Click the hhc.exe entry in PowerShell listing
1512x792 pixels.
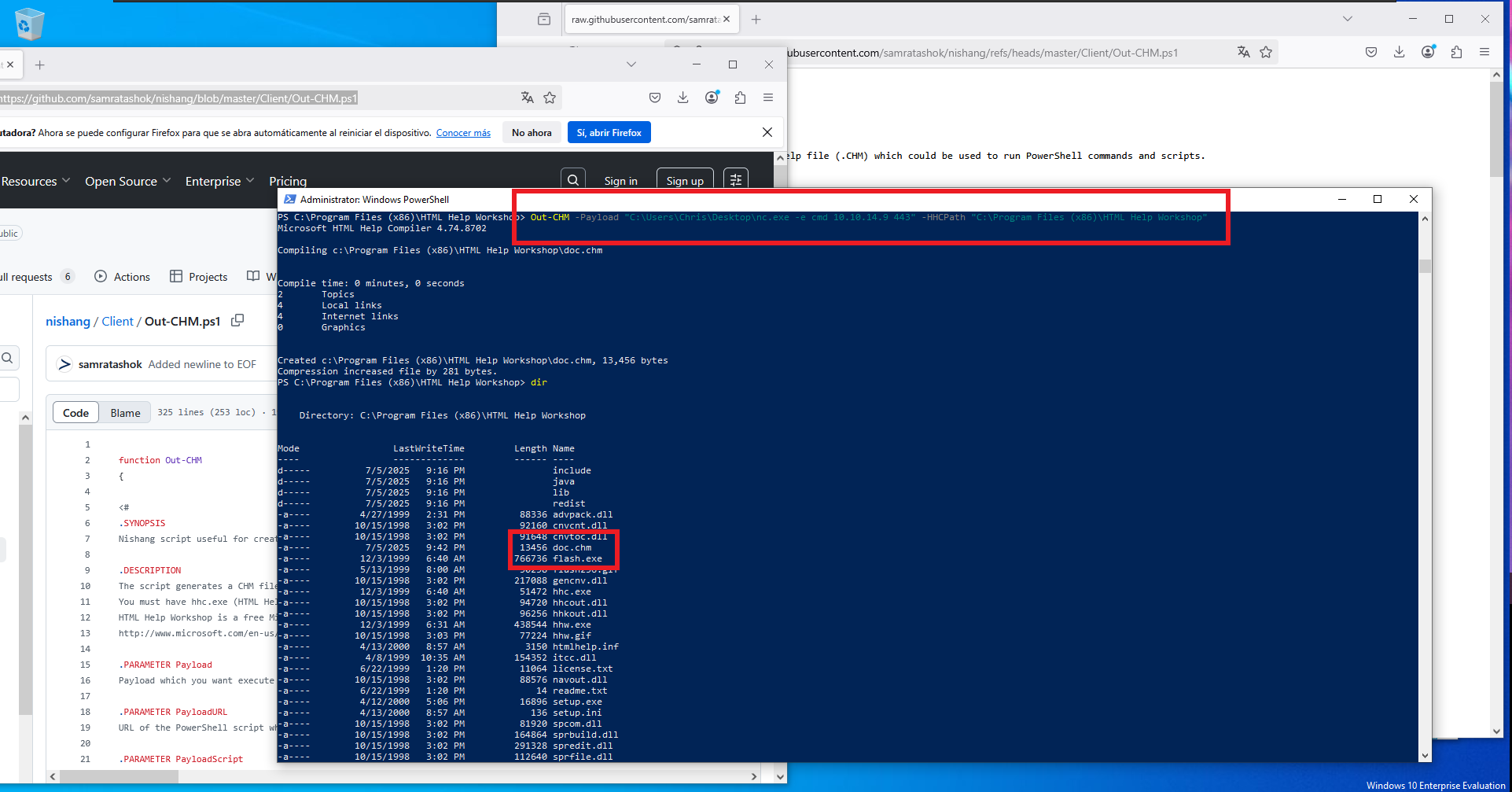tap(572, 591)
